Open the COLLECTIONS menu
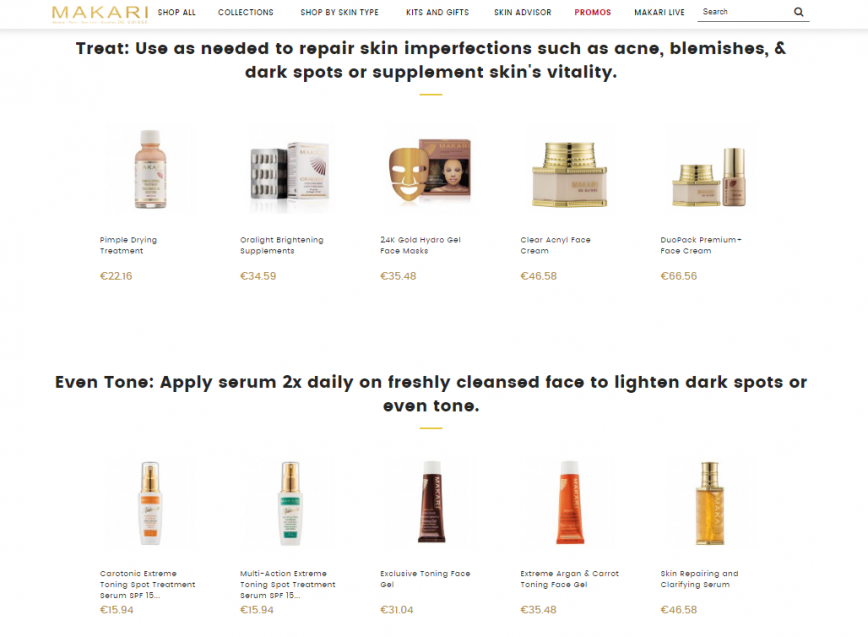The image size is (868, 637). [246, 12]
